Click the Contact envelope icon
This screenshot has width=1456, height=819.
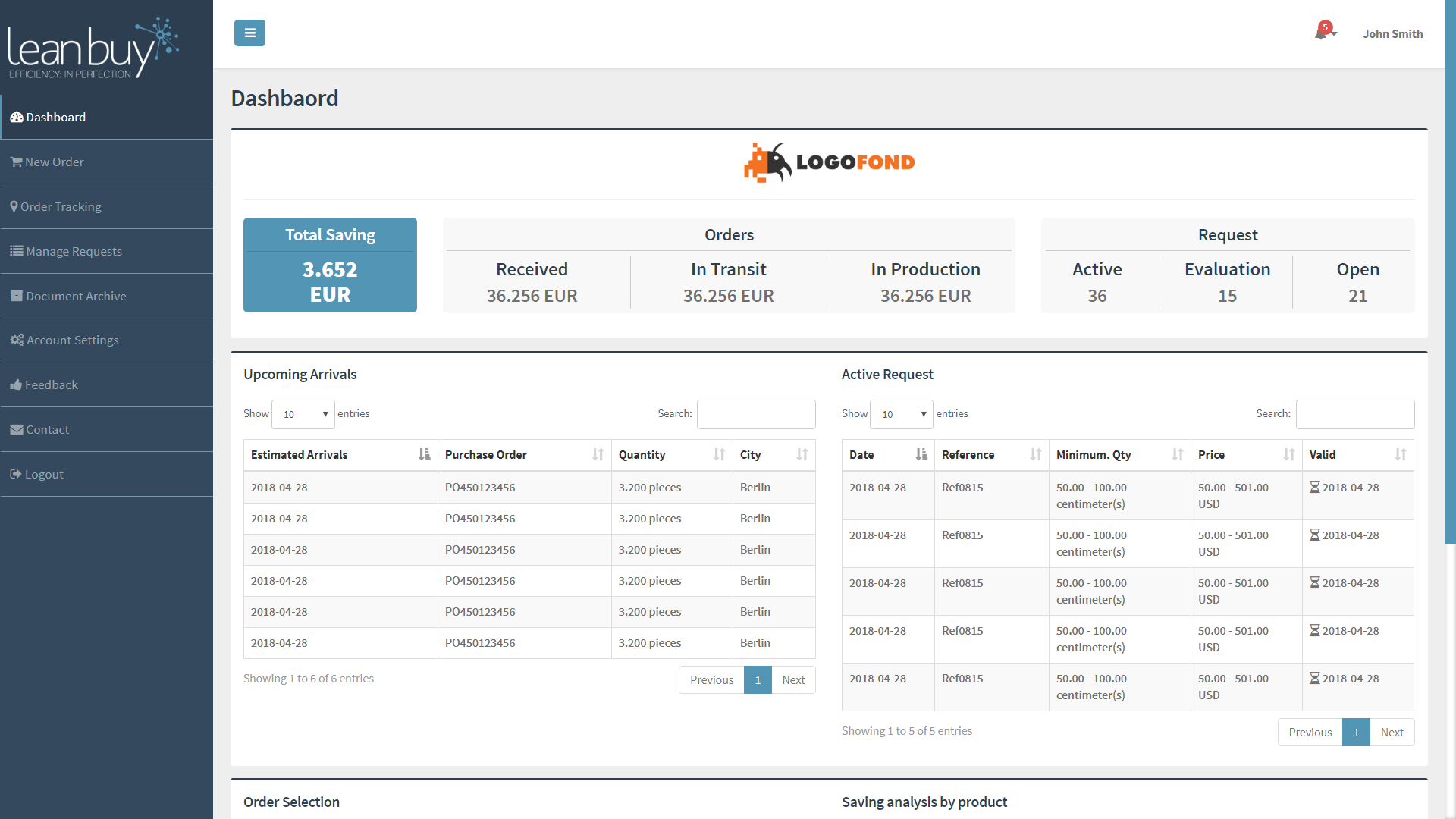click(x=16, y=429)
